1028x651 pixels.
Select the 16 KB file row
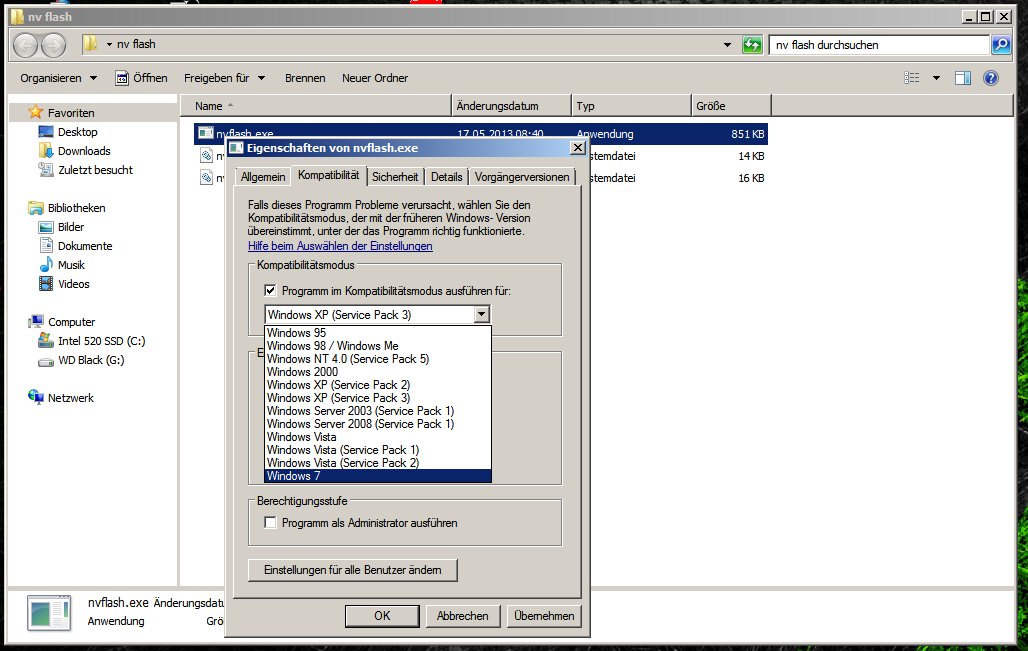[x=481, y=178]
